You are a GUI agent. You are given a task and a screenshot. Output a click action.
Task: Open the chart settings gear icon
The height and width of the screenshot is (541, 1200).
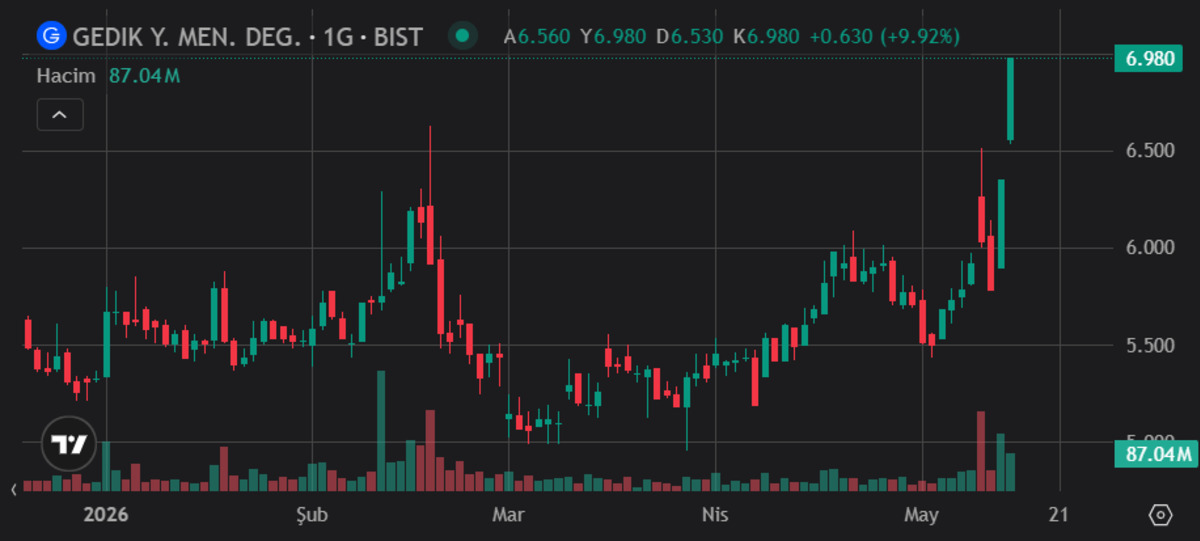(1160, 515)
